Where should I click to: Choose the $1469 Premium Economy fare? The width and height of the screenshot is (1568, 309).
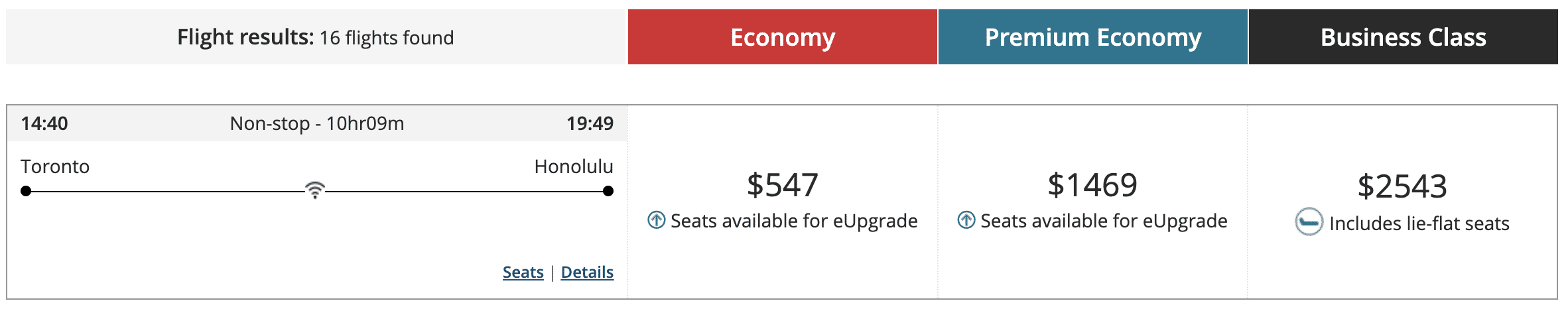tap(1092, 185)
